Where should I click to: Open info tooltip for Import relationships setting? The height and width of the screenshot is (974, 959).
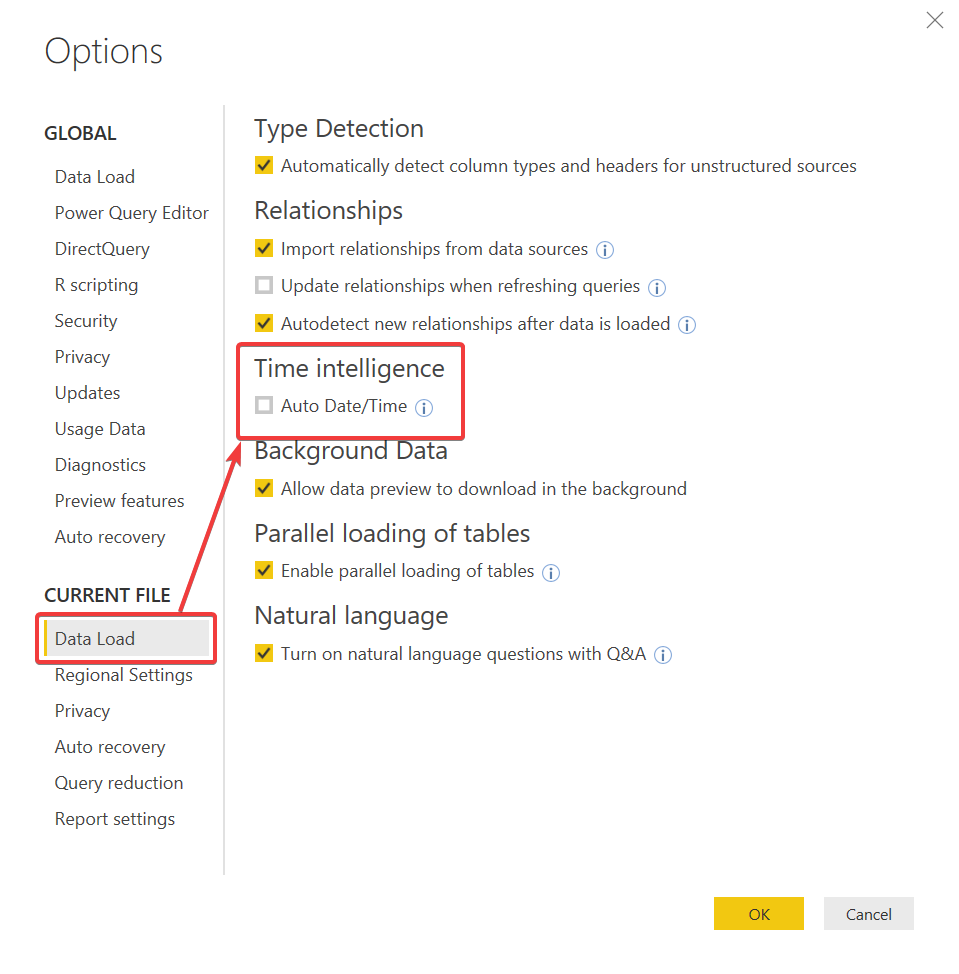(x=605, y=250)
